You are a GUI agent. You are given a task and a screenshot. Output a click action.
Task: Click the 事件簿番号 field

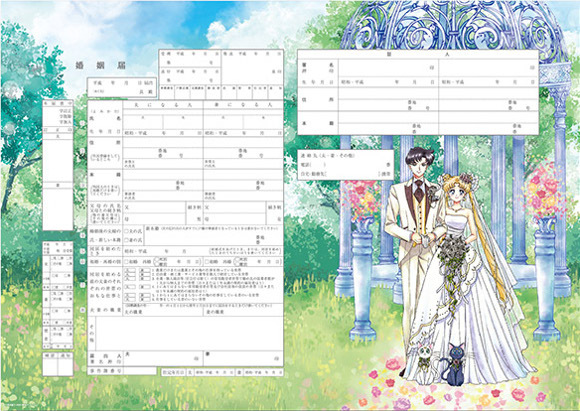(x=140, y=371)
